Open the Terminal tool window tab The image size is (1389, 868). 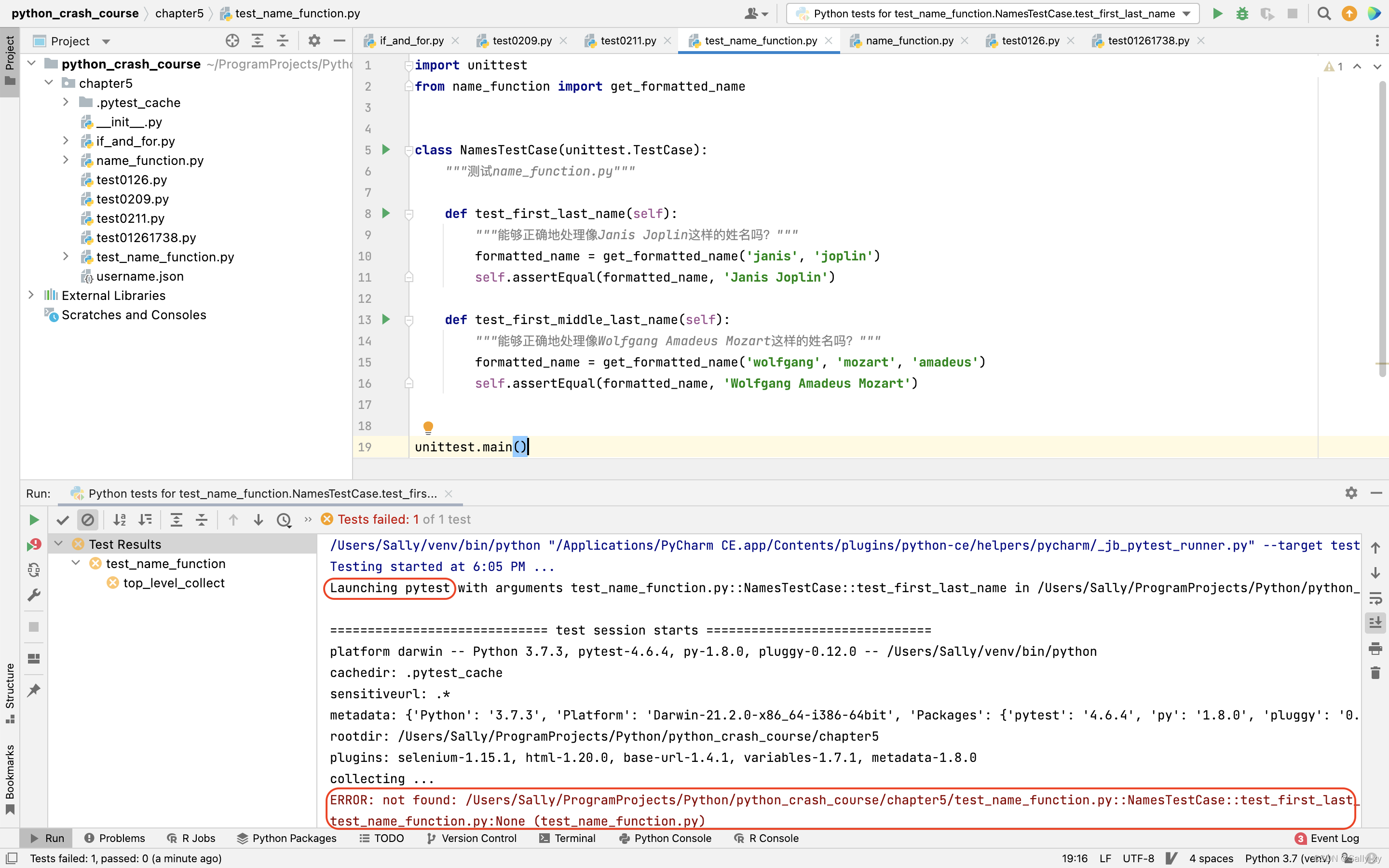[x=567, y=838]
